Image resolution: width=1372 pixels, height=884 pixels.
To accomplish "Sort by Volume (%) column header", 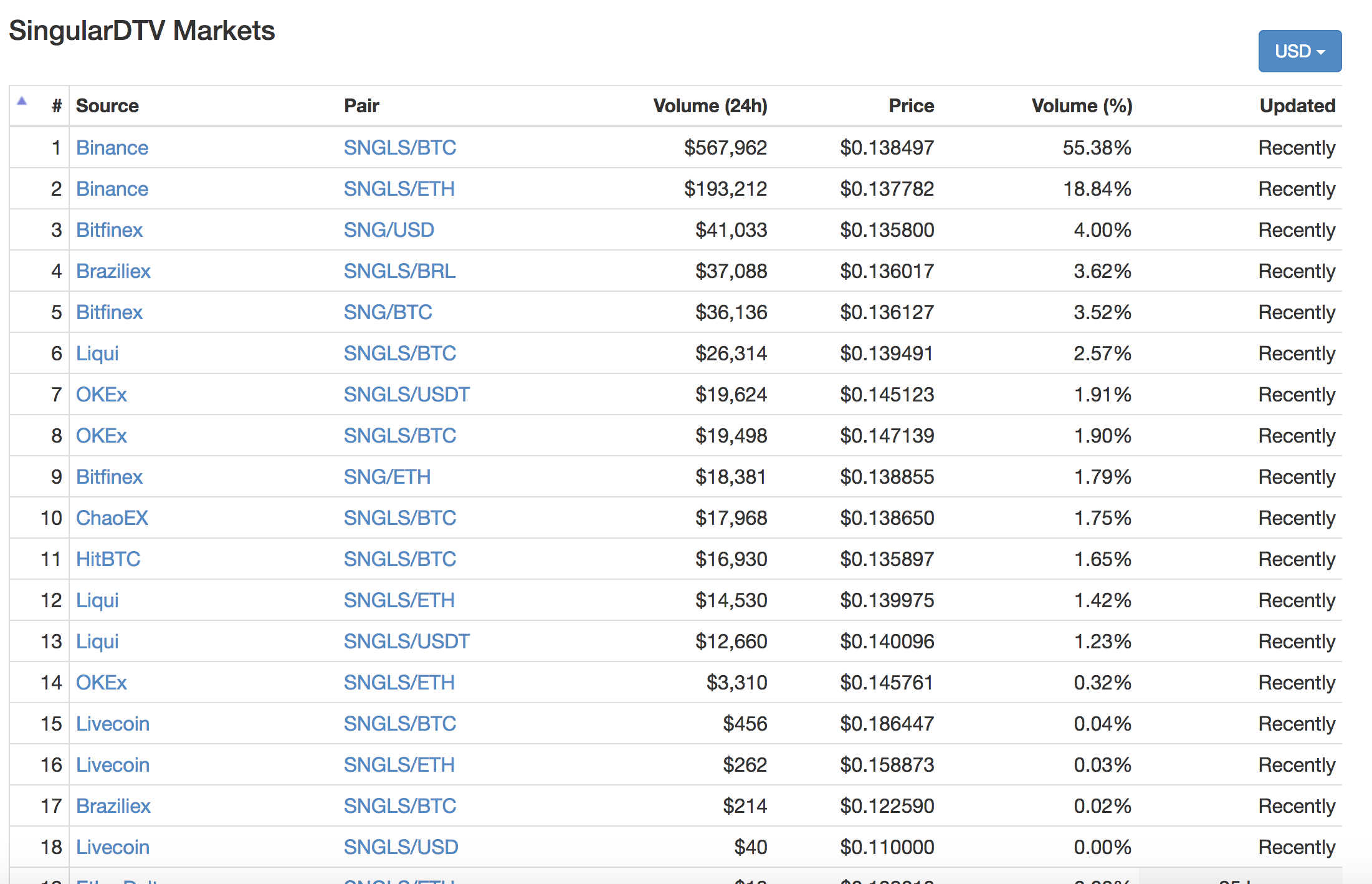I will click(x=1082, y=105).
